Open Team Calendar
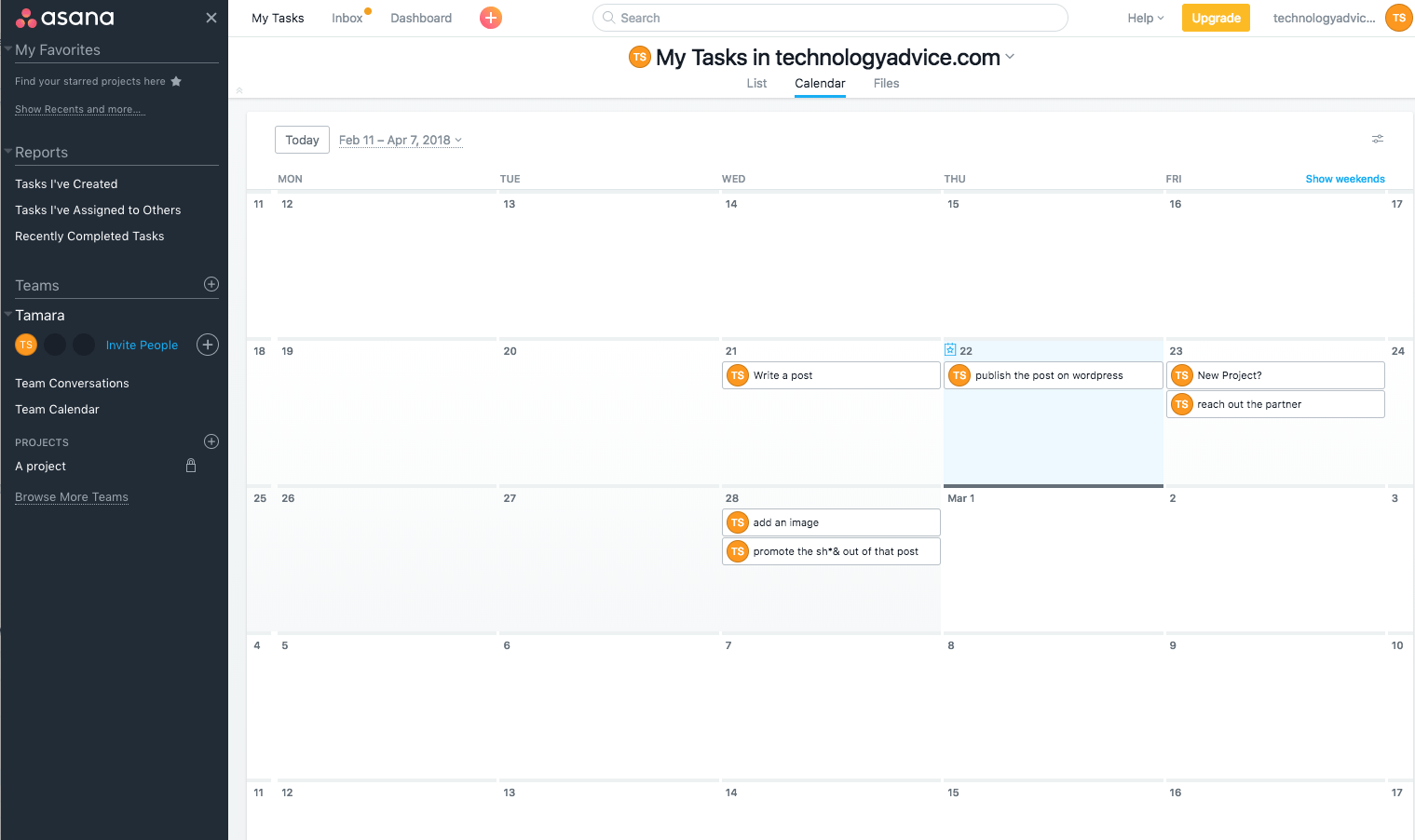 click(x=57, y=409)
